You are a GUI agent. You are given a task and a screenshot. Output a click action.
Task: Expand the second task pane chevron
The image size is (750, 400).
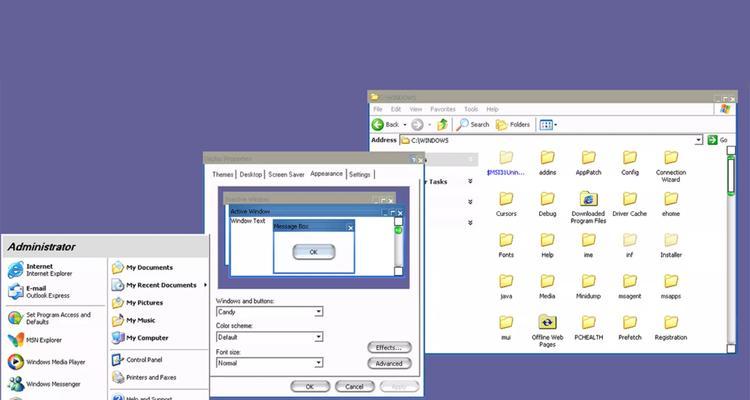click(470, 202)
